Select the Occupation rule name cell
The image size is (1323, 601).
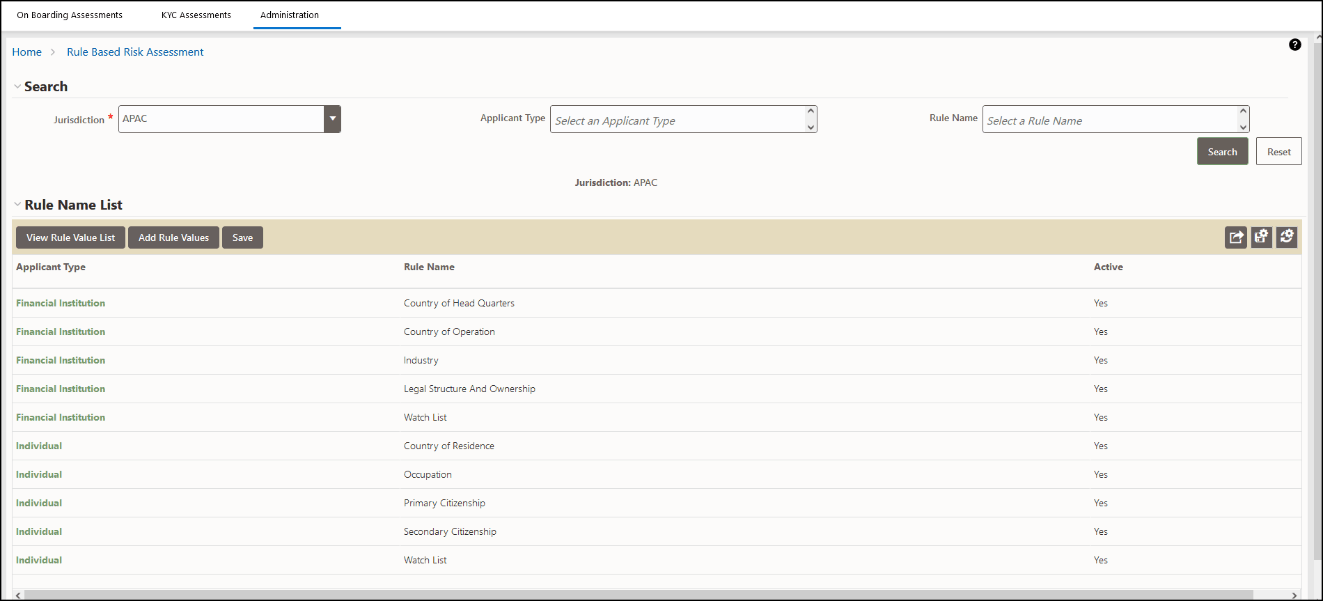coord(428,475)
